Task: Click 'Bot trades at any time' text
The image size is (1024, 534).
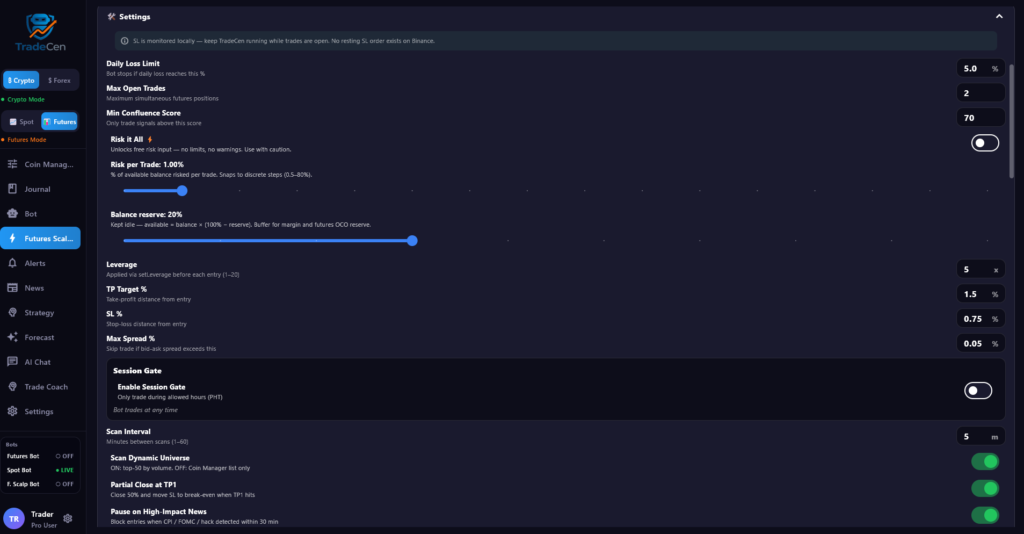Action: point(146,410)
